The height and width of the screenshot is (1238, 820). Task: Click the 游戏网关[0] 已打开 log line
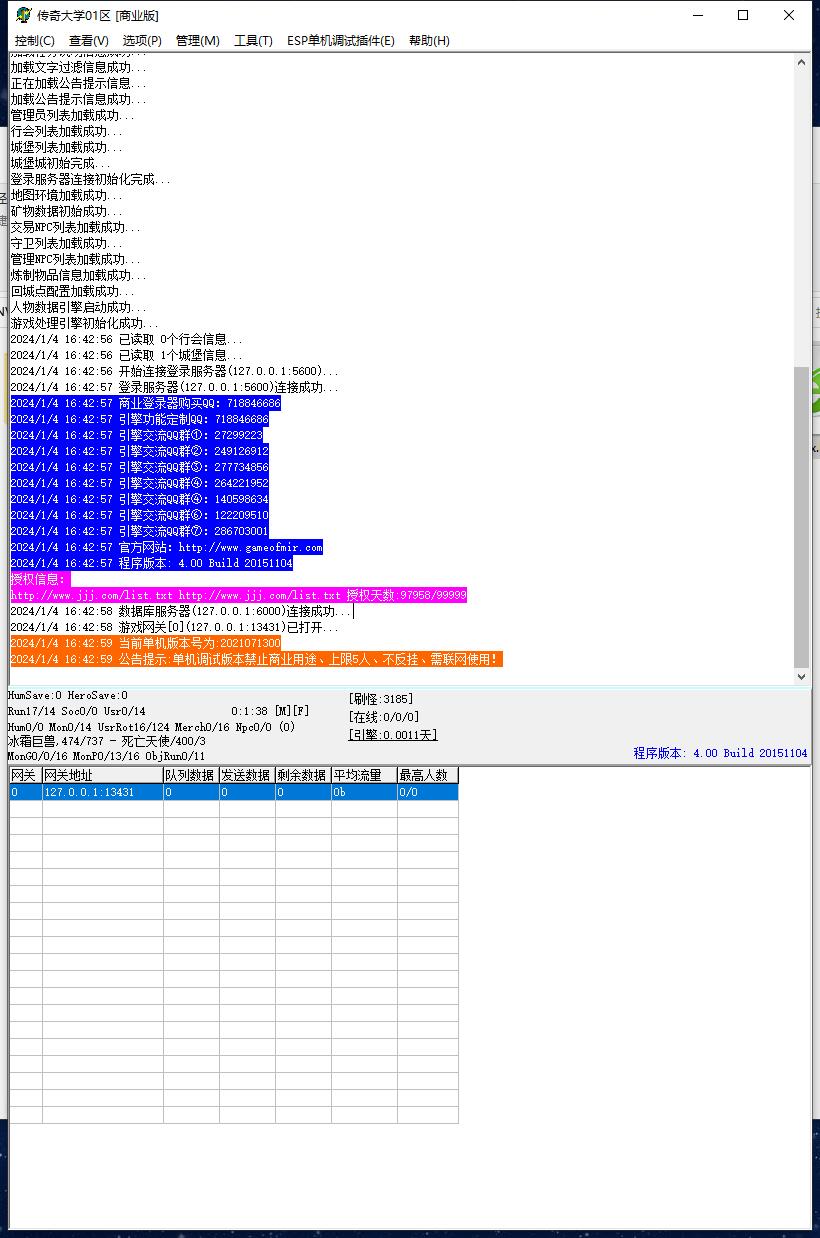(174, 627)
